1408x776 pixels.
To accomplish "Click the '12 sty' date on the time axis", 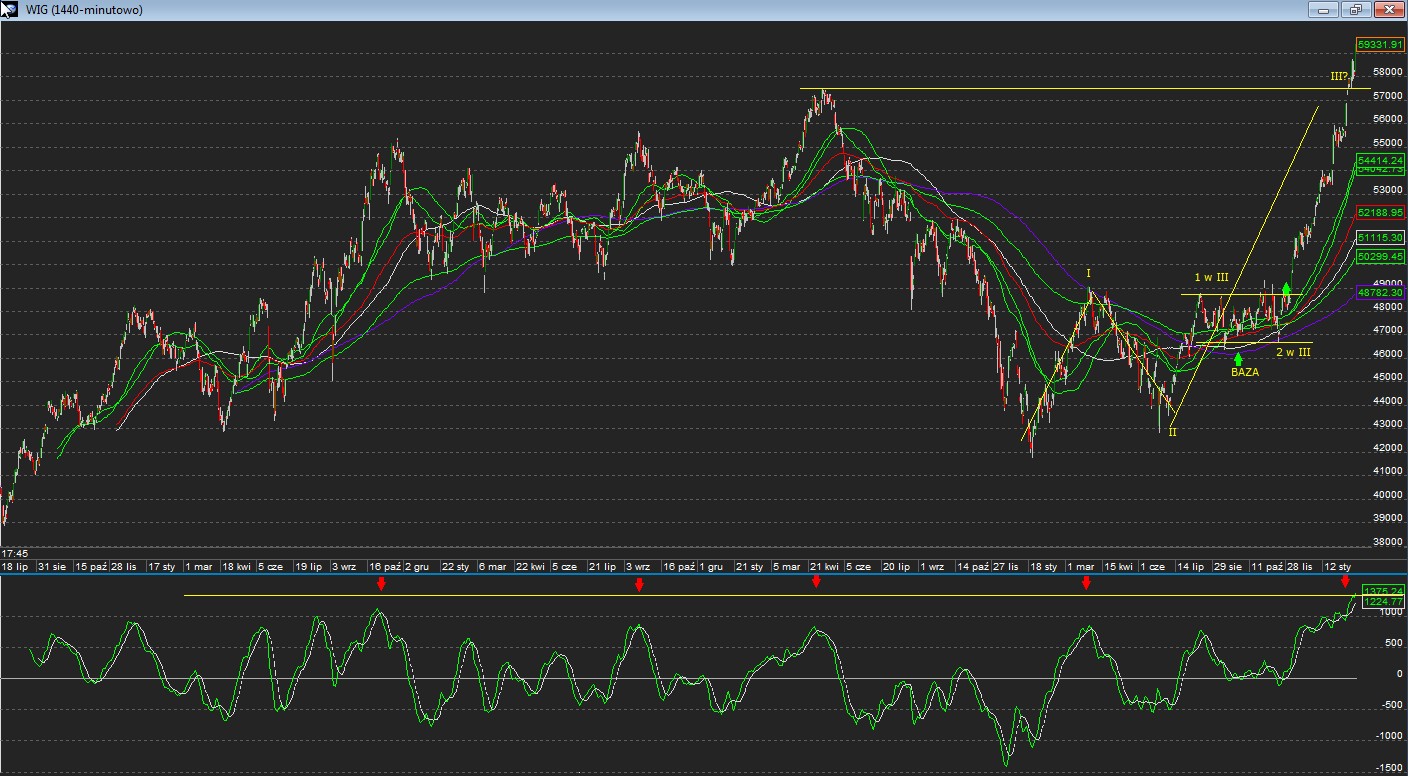I will 1337,567.
